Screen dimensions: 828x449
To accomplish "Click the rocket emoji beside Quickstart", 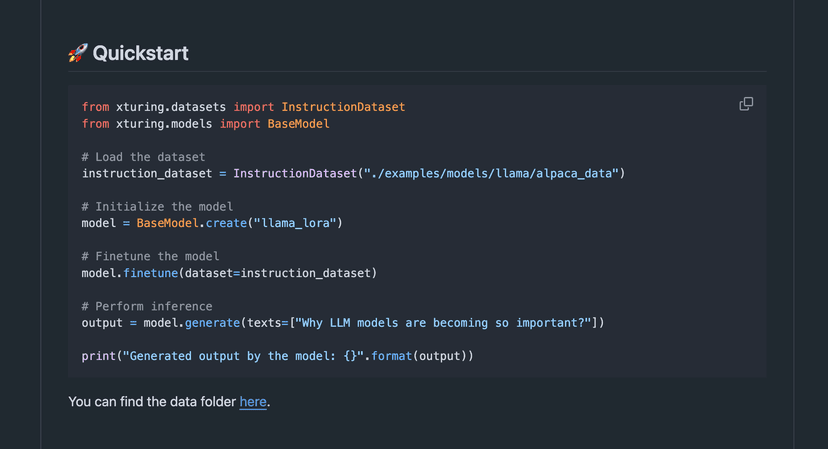I will tap(78, 54).
